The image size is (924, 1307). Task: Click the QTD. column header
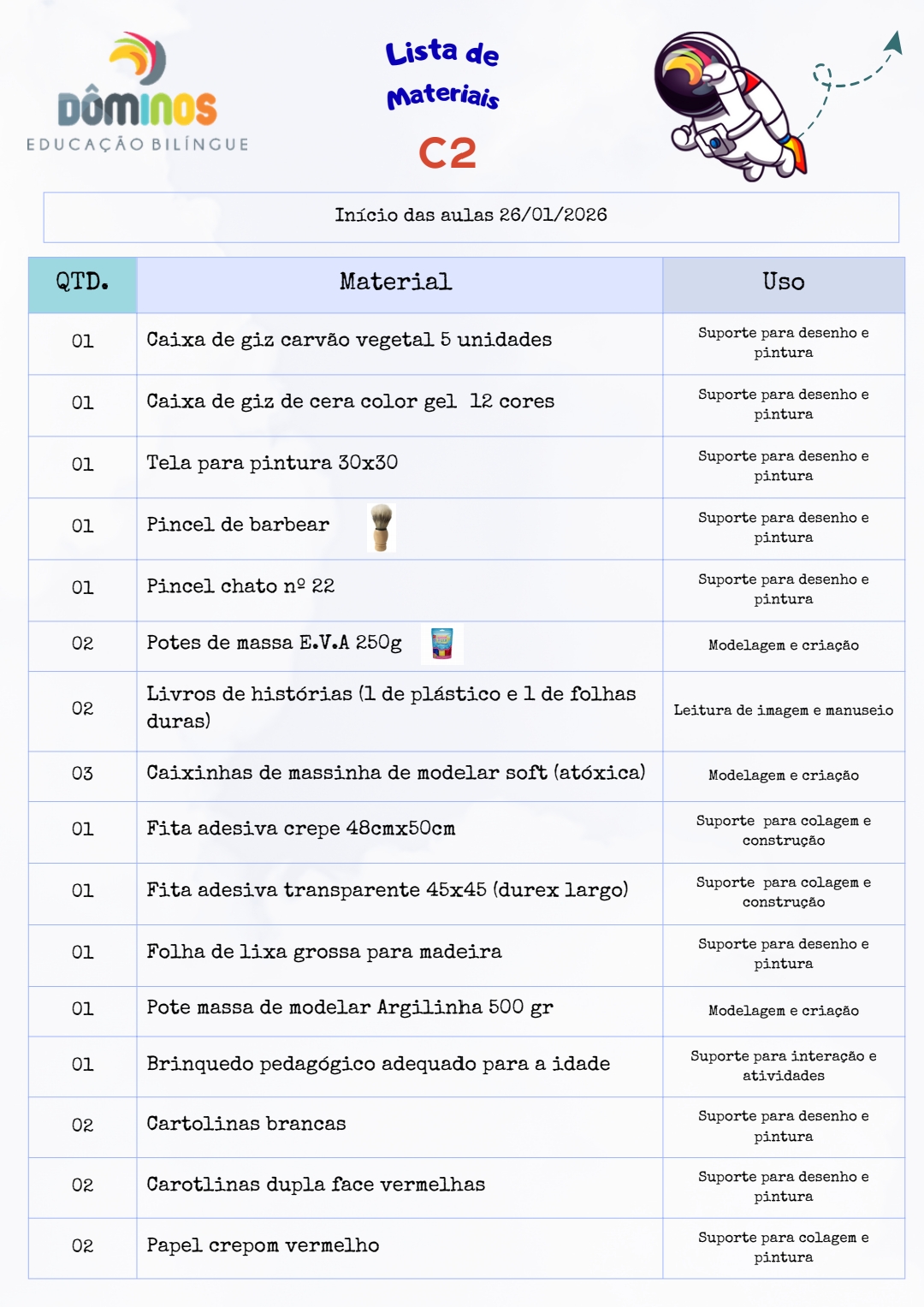click(x=82, y=283)
